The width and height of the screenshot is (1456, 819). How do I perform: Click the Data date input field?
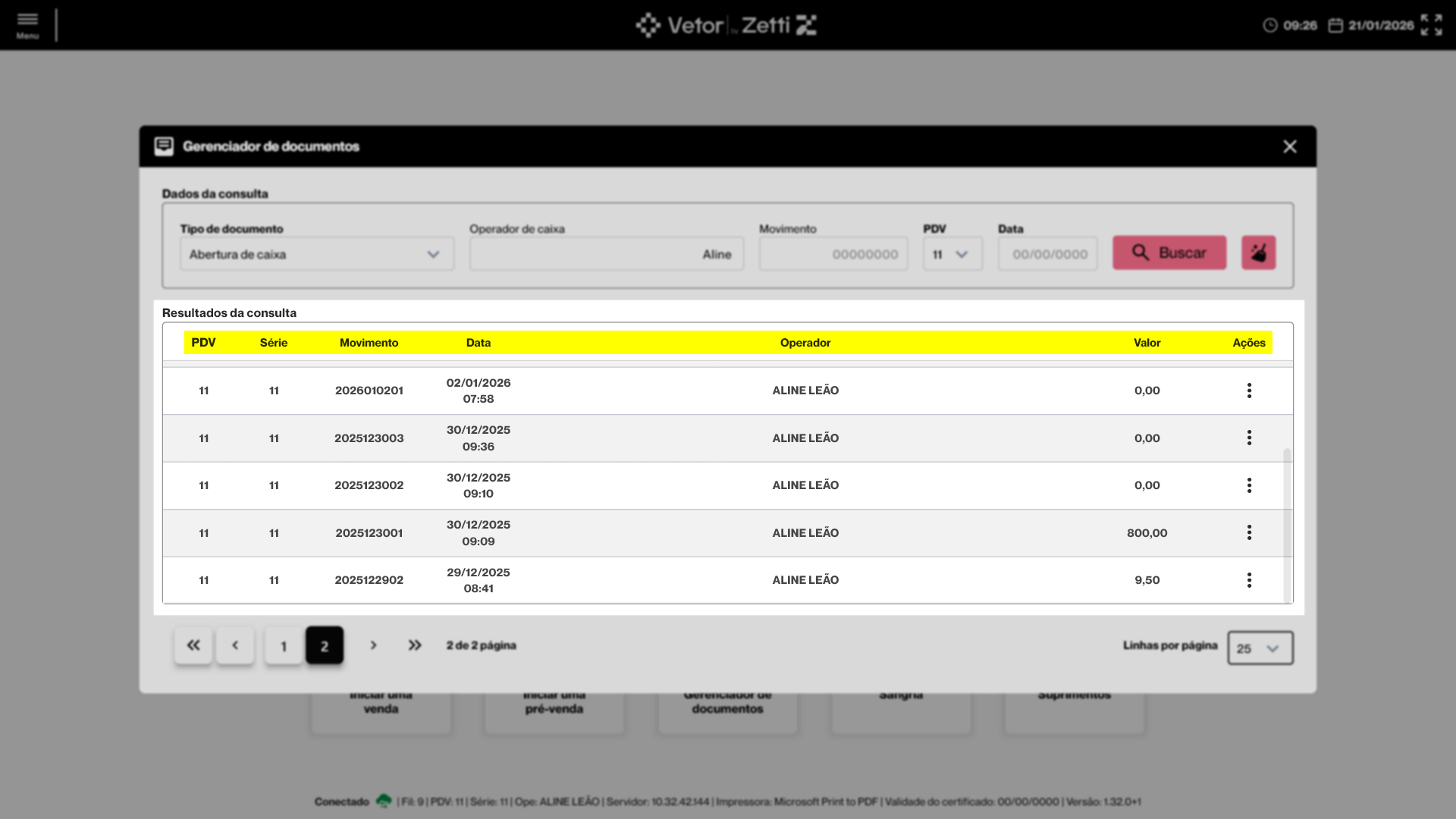1048,254
